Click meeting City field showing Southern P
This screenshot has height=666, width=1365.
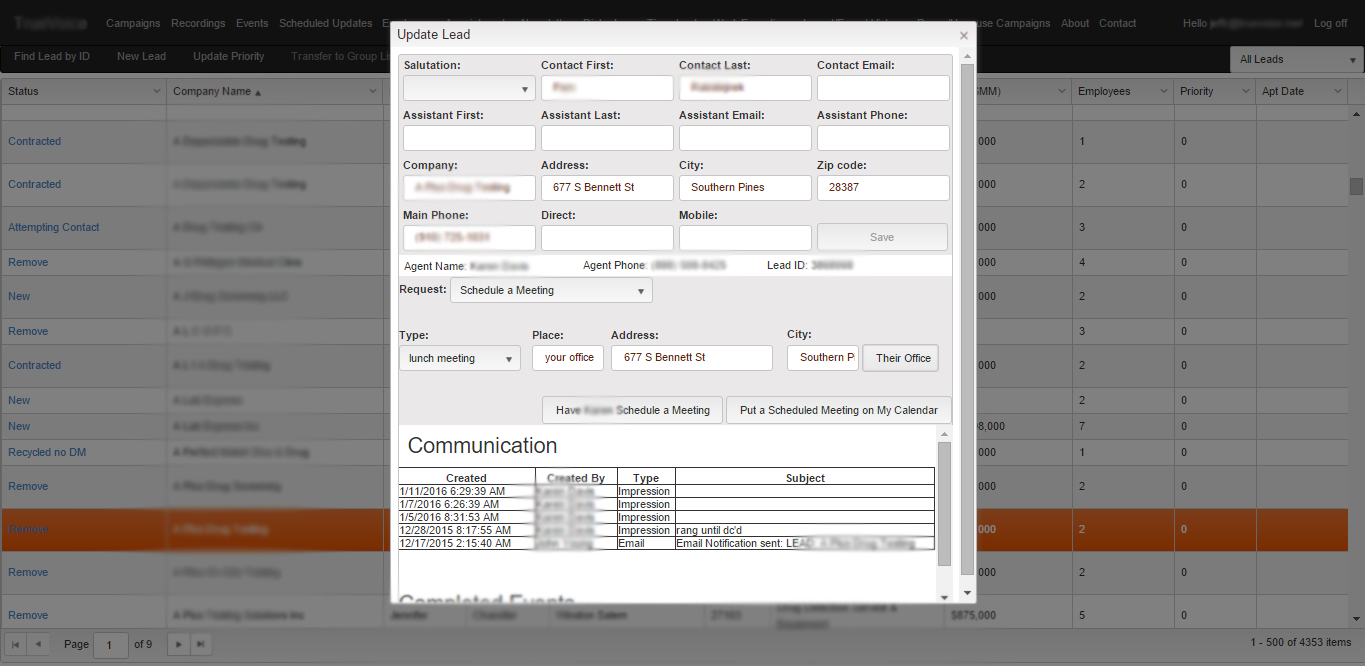(823, 358)
